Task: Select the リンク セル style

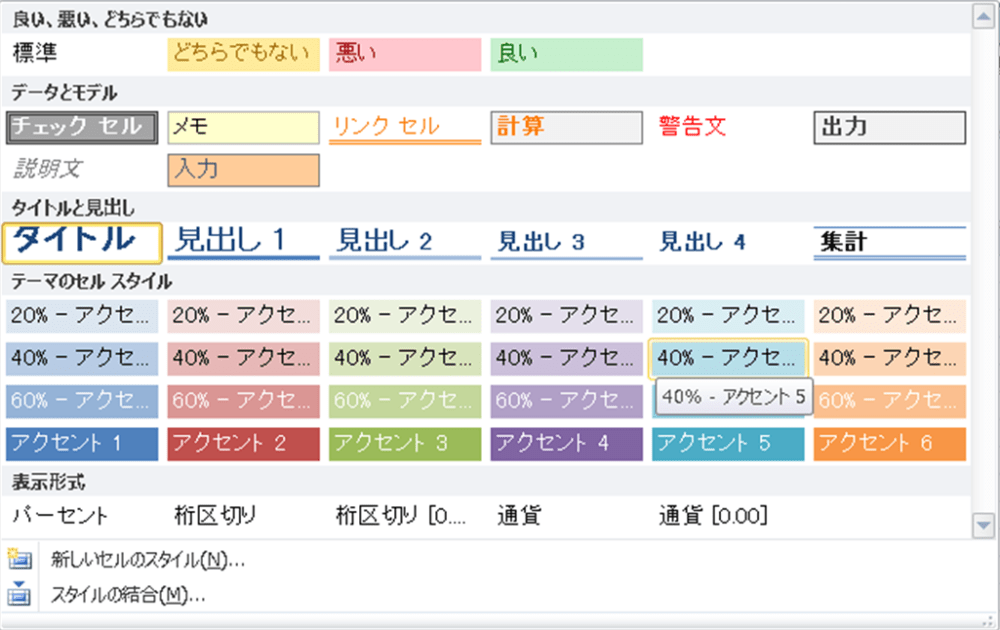Action: [404, 128]
